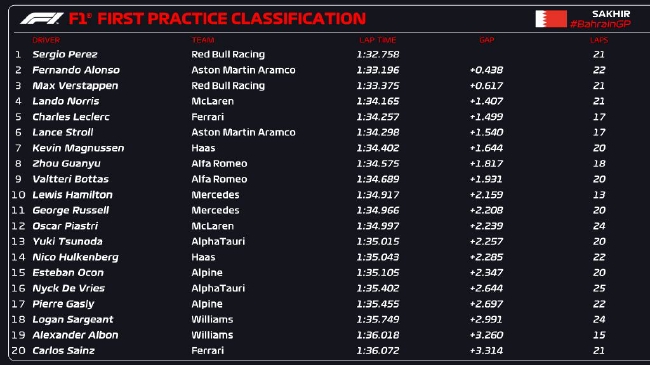Viewport: 650px width, 365px height.
Task: Click the SAKHIR location label
Action: [x=611, y=14]
